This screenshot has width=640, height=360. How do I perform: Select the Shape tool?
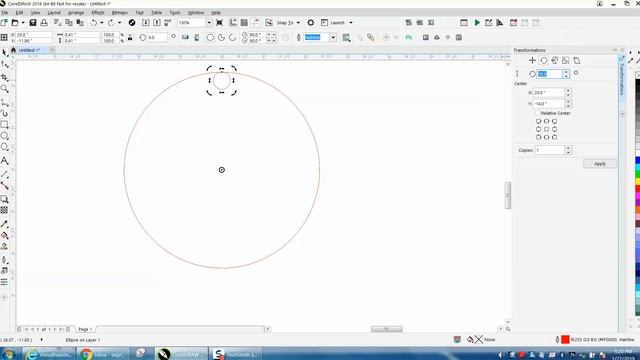pos(4,64)
